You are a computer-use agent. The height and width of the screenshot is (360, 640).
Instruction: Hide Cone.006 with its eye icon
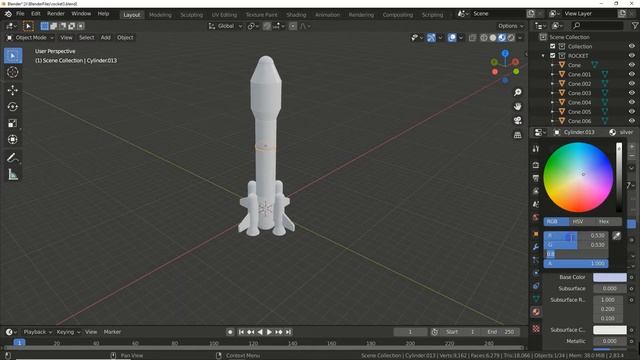[x=631, y=121]
